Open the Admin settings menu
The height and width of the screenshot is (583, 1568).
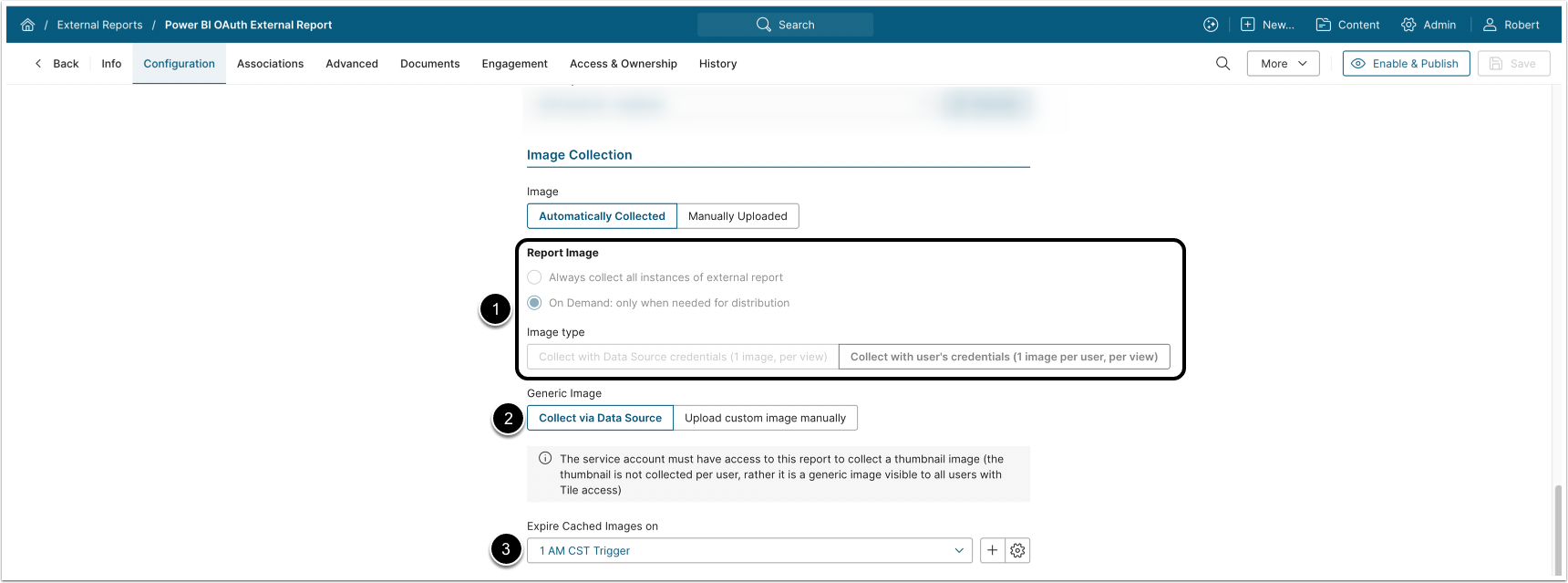pyautogui.click(x=1429, y=25)
